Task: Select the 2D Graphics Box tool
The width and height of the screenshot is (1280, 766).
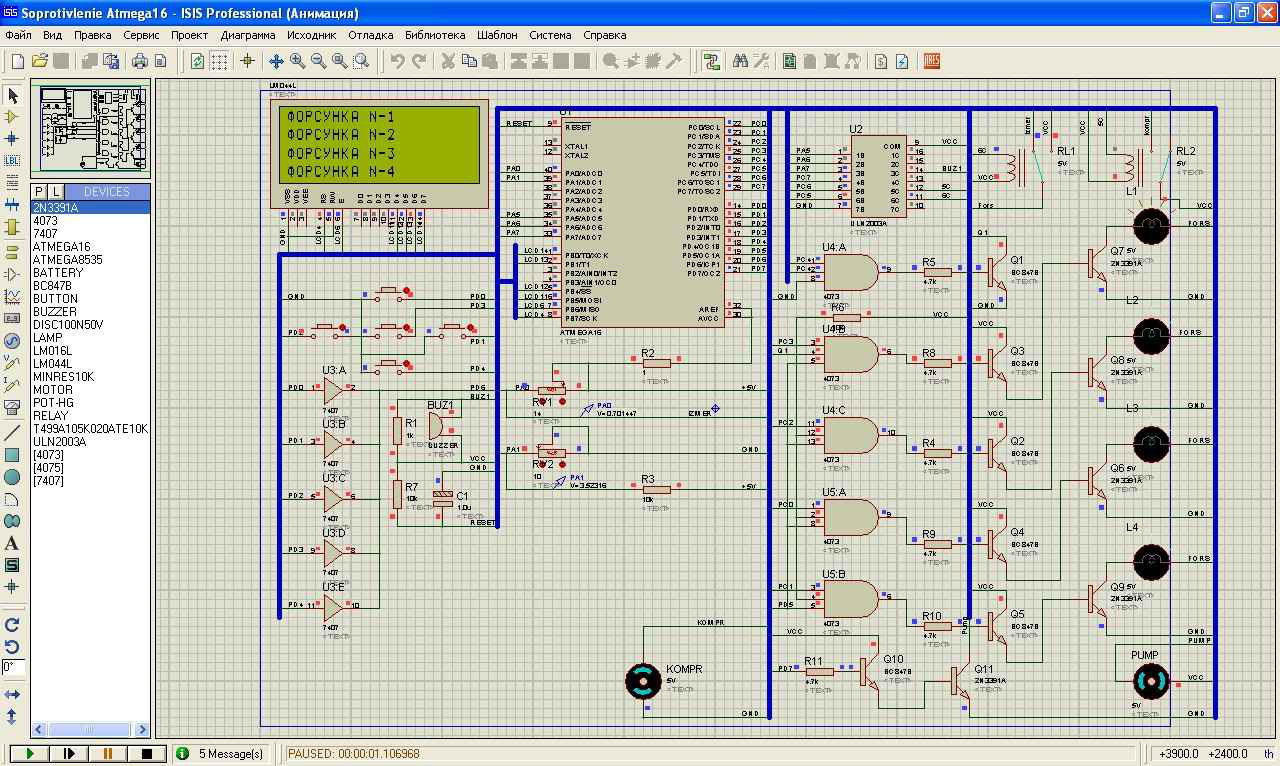Action: pos(12,455)
